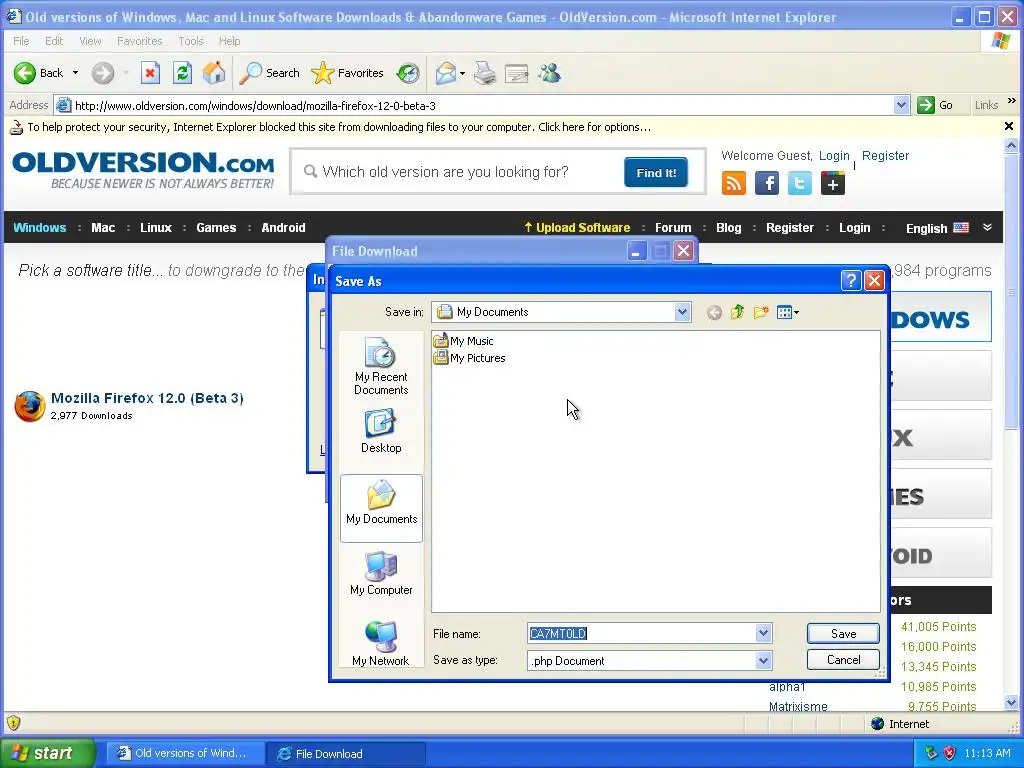Screen dimensions: 1024x768
Task: Open the Search pane in IE toolbar
Action: pyautogui.click(x=269, y=73)
